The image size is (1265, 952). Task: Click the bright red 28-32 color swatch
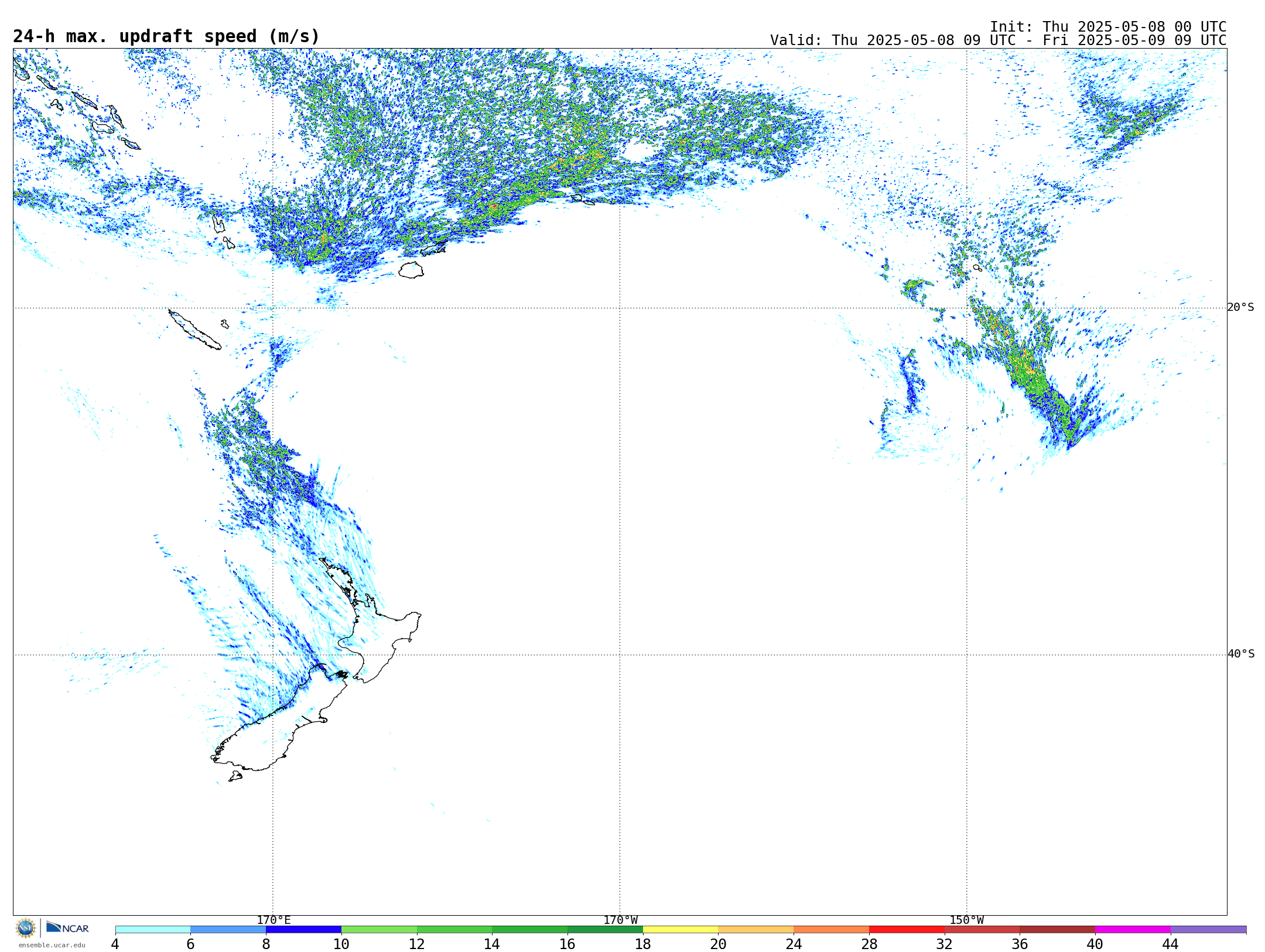point(907,930)
